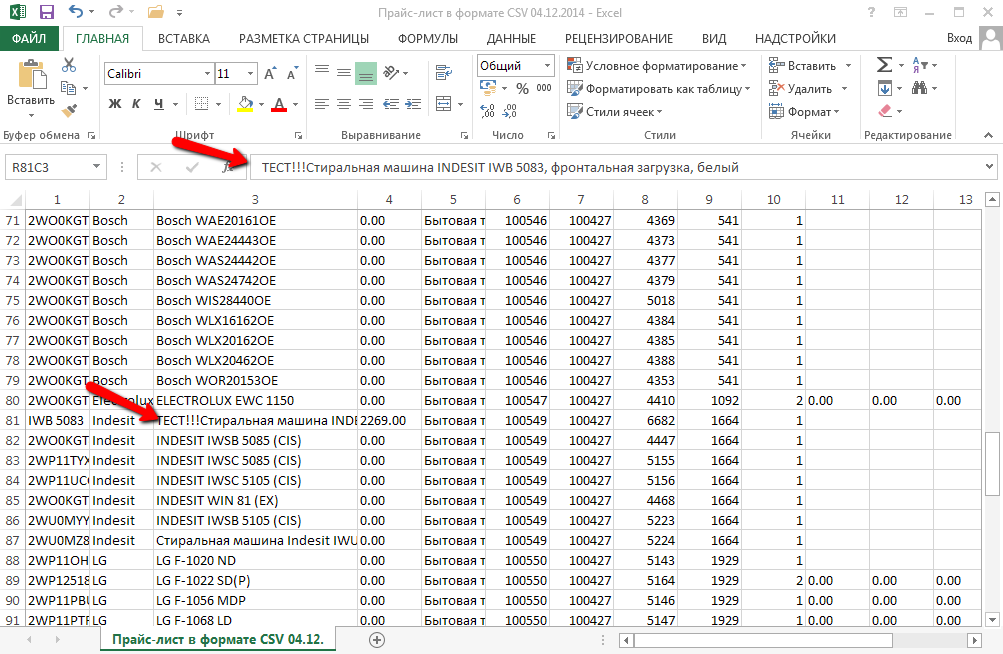Decrease font size with the small A icon
Viewport: 1003px width, 654px height.
click(x=292, y=74)
